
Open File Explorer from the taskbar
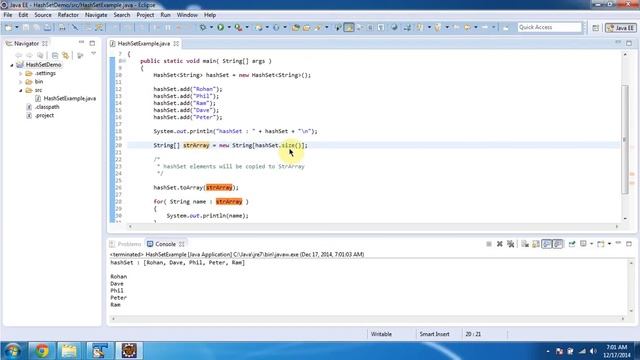point(69,351)
